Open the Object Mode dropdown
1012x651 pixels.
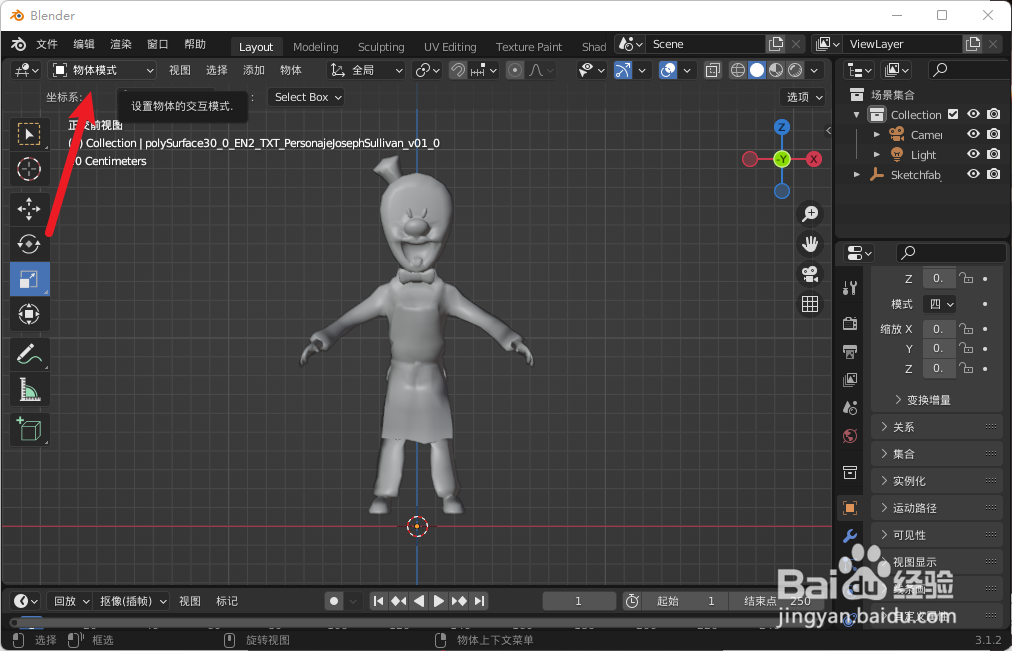(103, 70)
